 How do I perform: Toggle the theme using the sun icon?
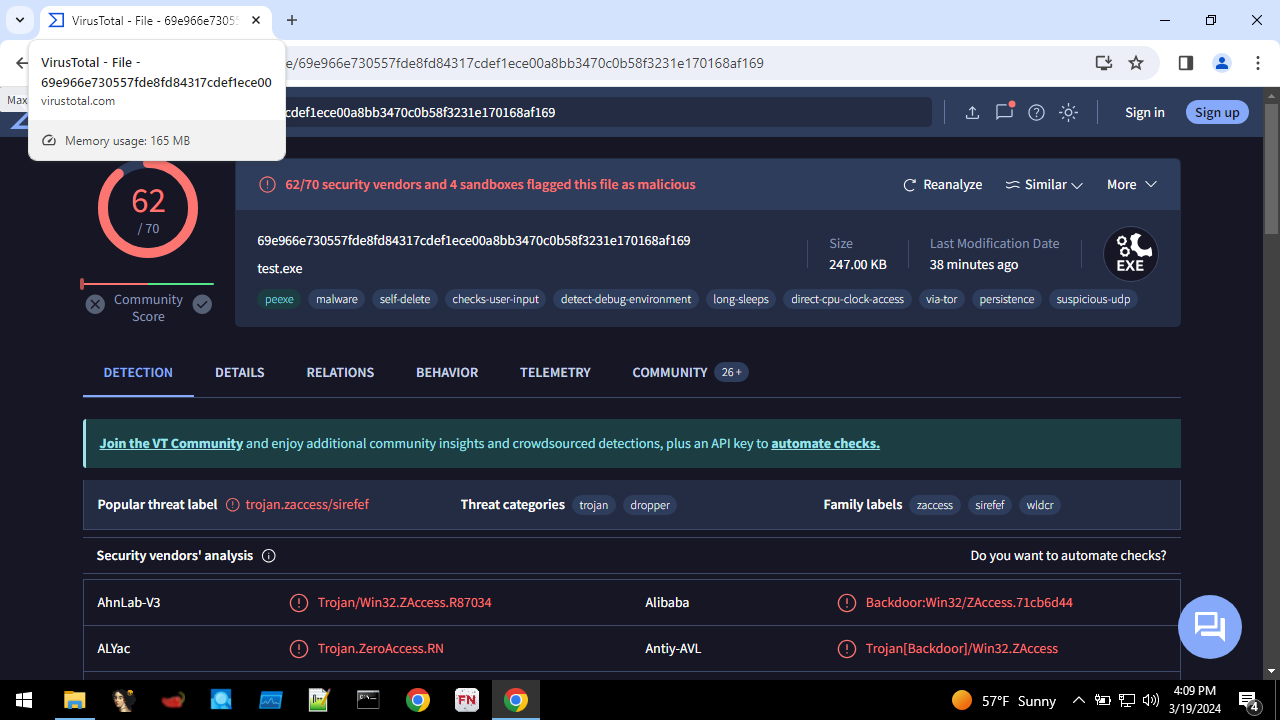pyautogui.click(x=1068, y=112)
